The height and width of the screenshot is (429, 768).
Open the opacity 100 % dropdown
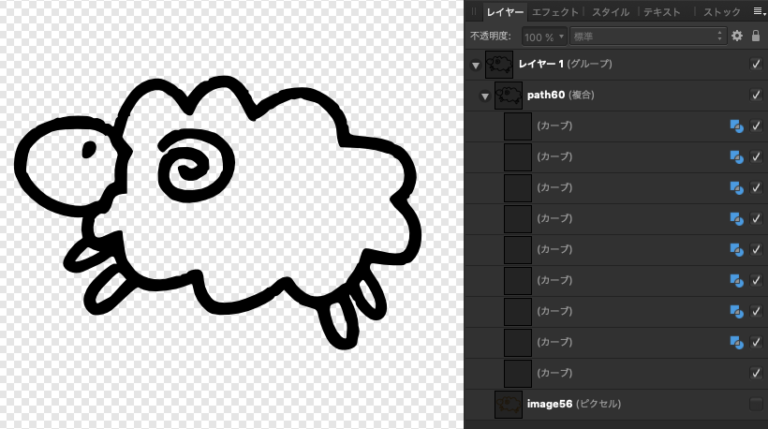pos(543,36)
